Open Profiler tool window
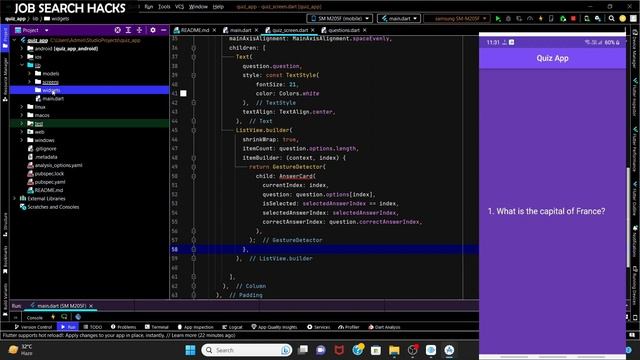The width and height of the screenshot is (640, 360). [349, 327]
